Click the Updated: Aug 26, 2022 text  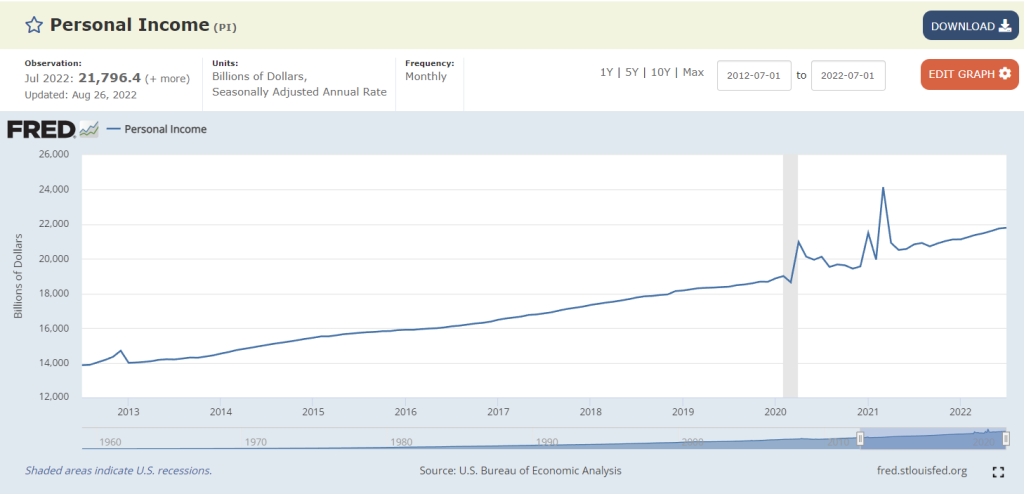(x=80, y=95)
